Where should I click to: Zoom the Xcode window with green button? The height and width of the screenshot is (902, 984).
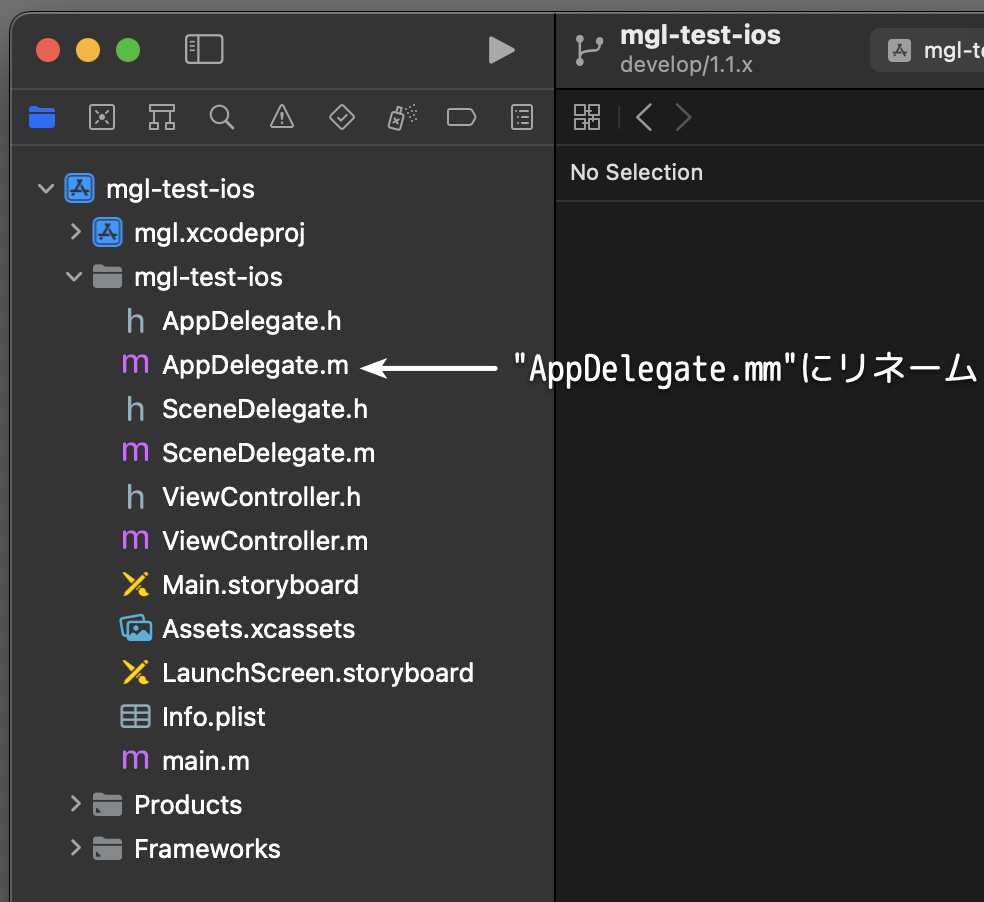coord(128,50)
